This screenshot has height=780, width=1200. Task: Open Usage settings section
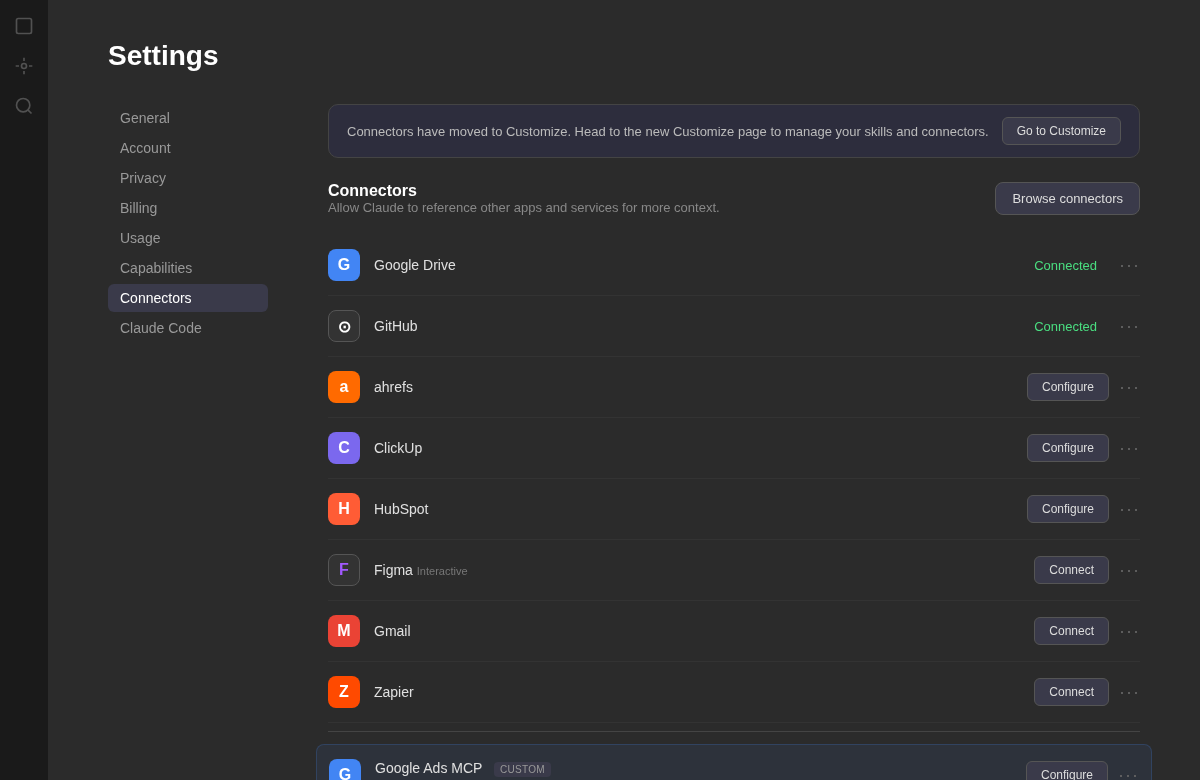188,238
